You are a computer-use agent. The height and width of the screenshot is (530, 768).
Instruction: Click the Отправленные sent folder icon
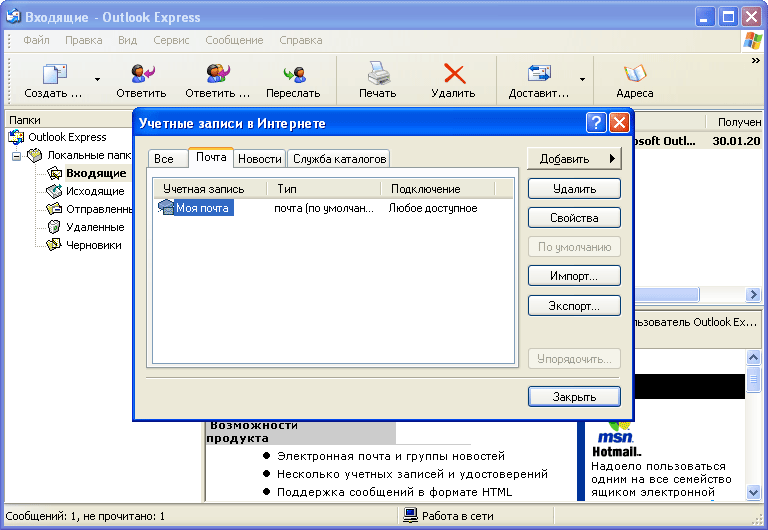(x=54, y=209)
